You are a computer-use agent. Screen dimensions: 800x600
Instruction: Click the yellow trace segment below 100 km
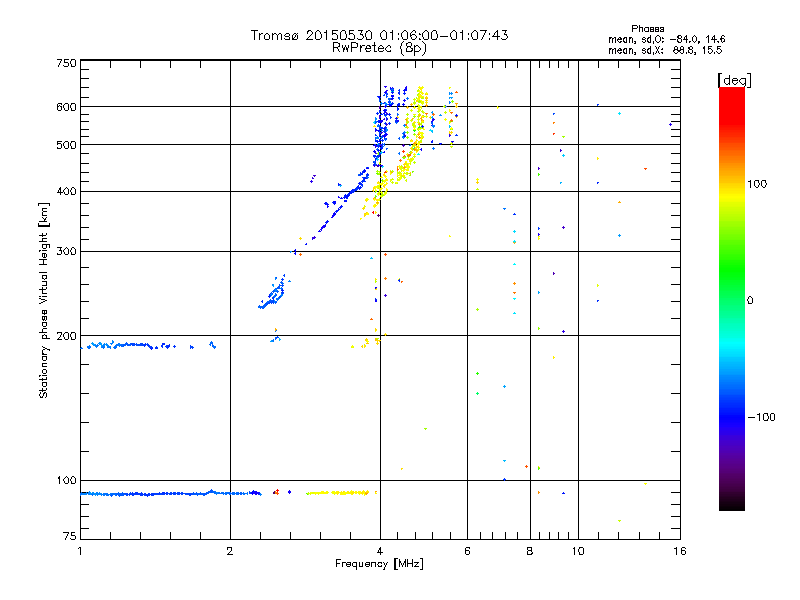338,493
